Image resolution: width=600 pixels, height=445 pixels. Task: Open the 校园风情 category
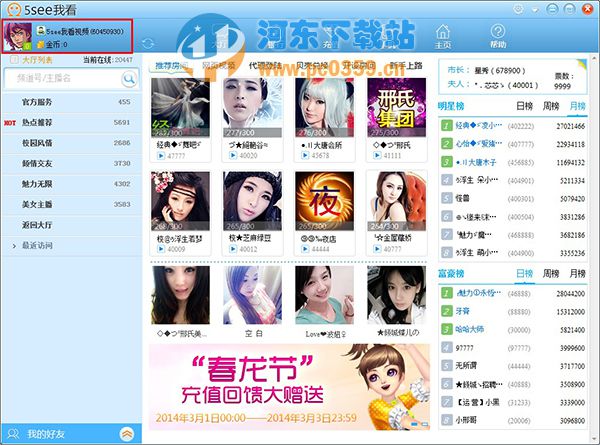tap(72, 143)
